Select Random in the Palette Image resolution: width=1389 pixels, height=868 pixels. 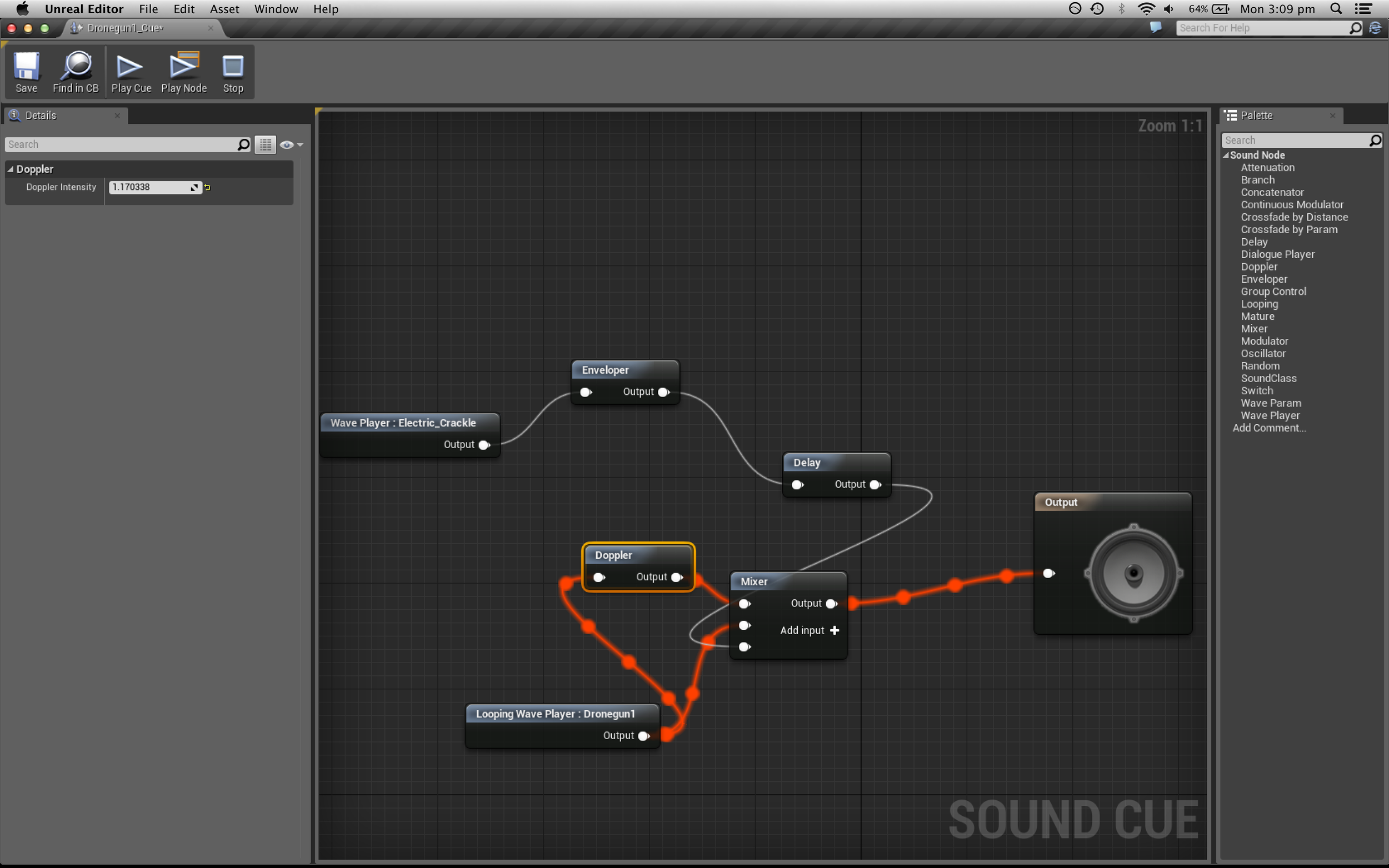tap(1260, 365)
